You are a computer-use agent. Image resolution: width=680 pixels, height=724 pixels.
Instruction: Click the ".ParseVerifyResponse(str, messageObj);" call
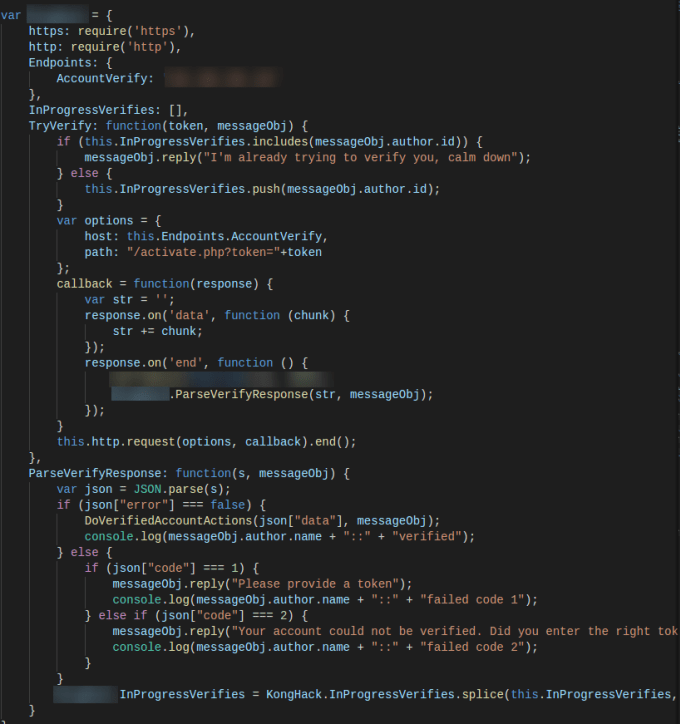pos(301,394)
